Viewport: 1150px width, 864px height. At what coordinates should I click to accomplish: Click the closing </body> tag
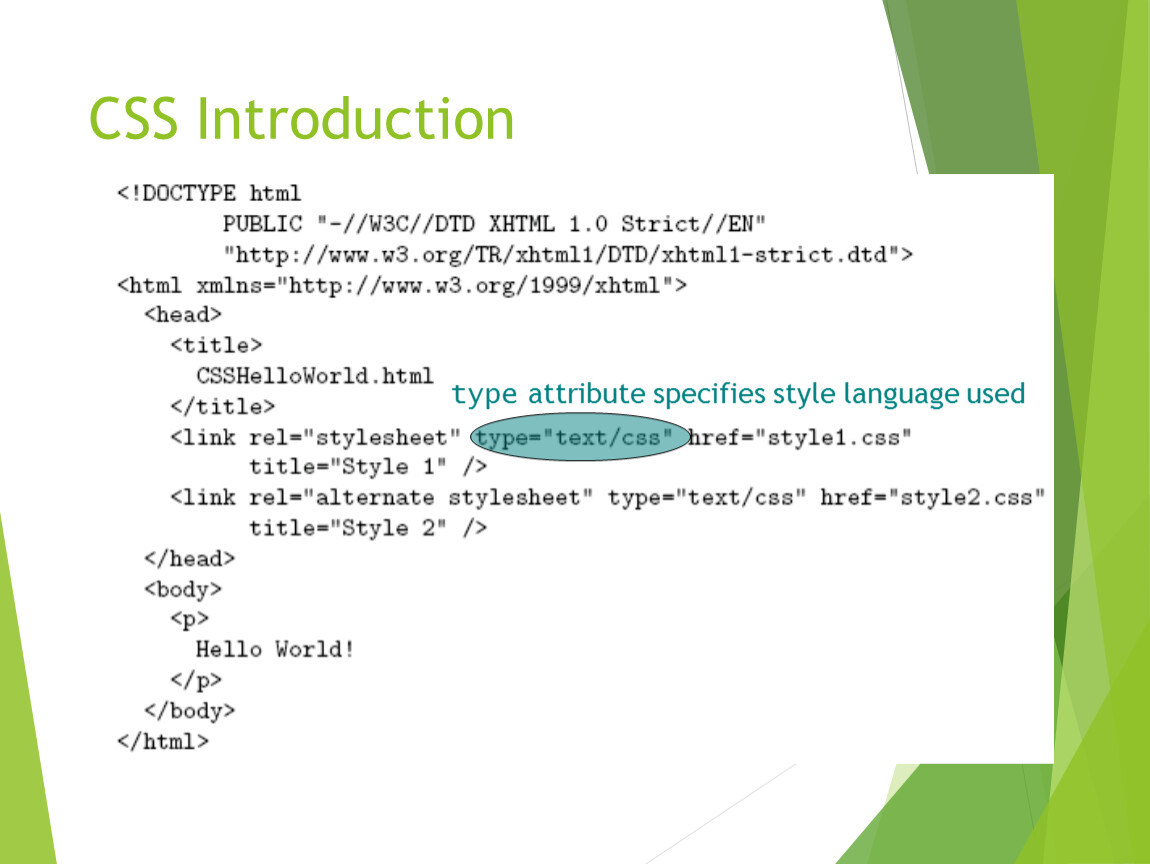point(189,711)
